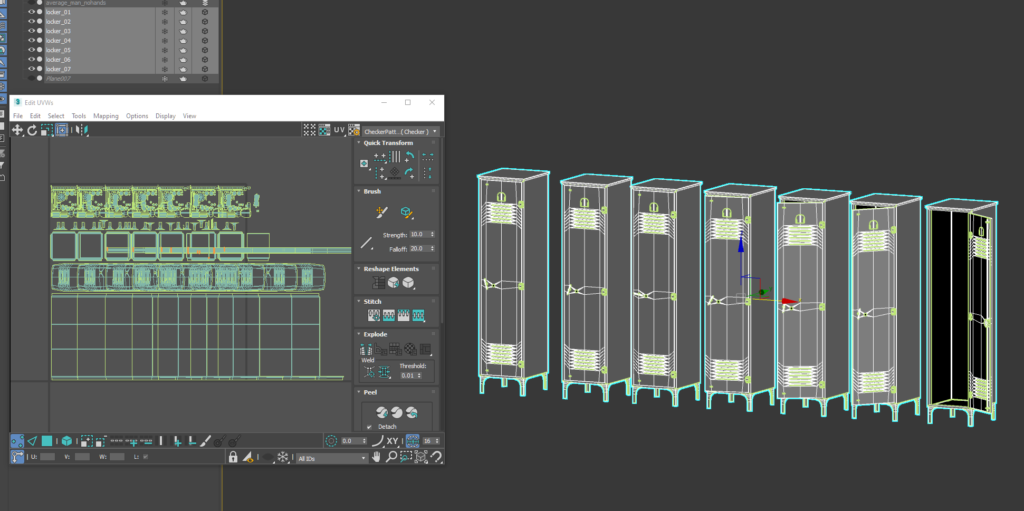Click the Brush Strength value field
Viewport: 1024px width, 511px height.
418,234
